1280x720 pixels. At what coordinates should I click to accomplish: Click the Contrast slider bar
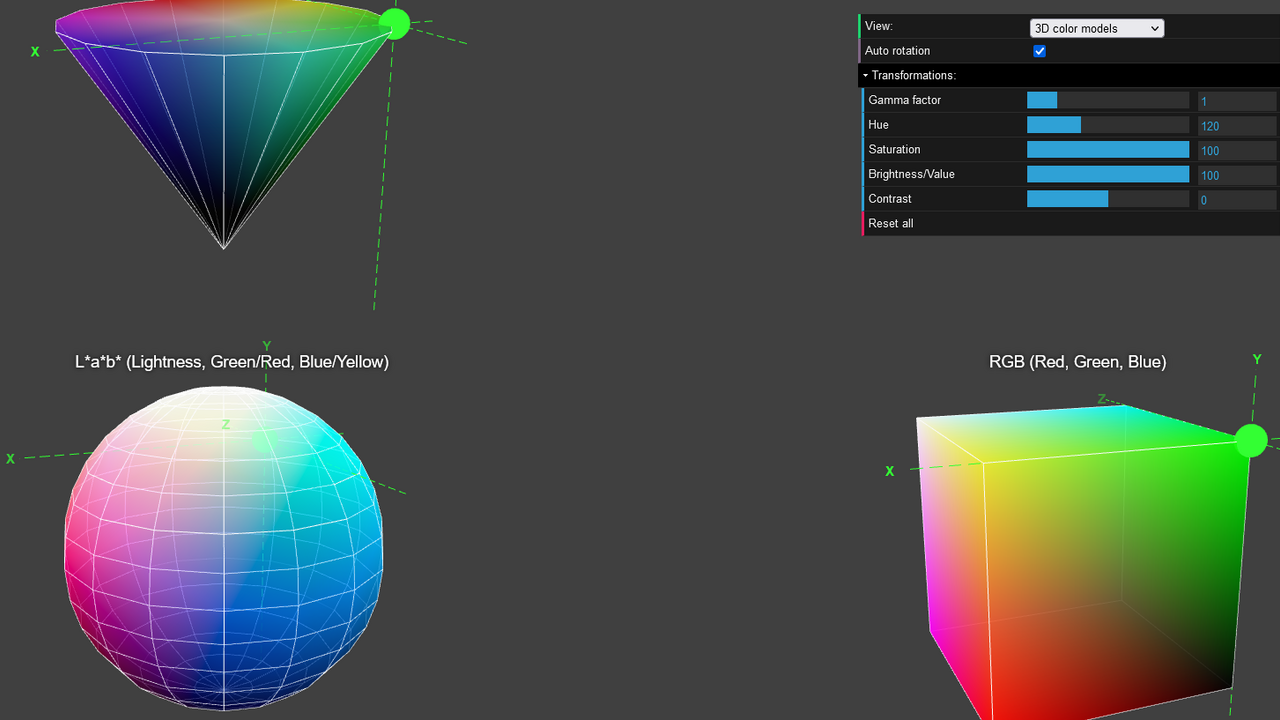[x=1107, y=199]
